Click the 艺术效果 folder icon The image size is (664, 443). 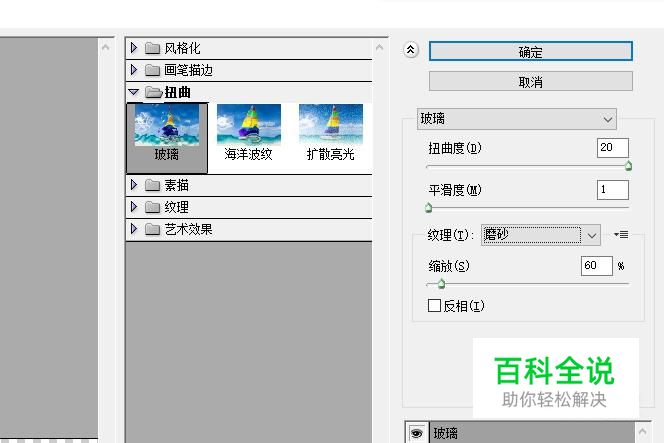(152, 229)
